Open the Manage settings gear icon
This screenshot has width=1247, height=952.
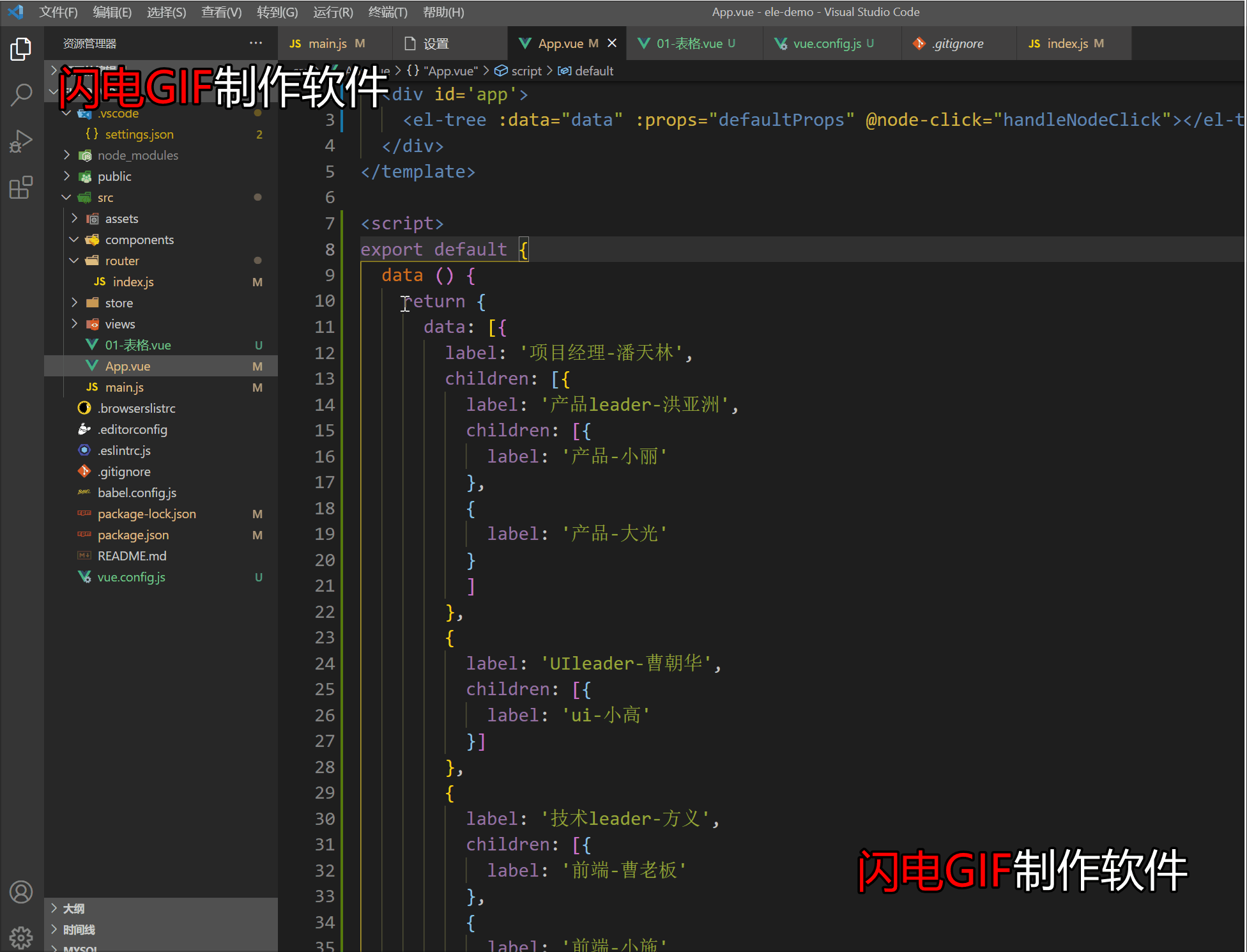[21, 937]
